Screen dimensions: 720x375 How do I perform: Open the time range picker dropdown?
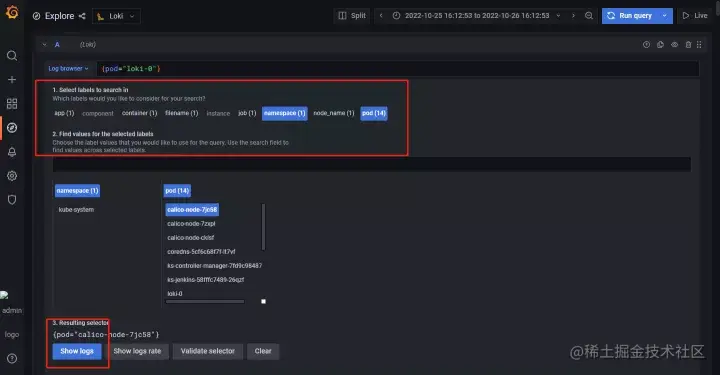(x=477, y=16)
